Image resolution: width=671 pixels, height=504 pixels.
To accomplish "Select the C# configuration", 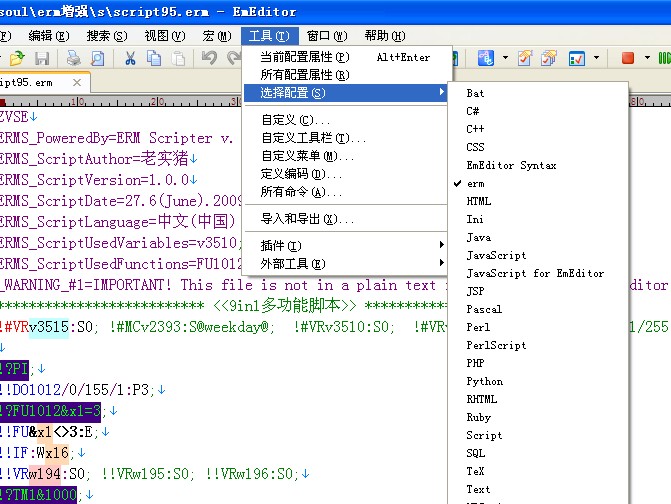I will (538, 111).
